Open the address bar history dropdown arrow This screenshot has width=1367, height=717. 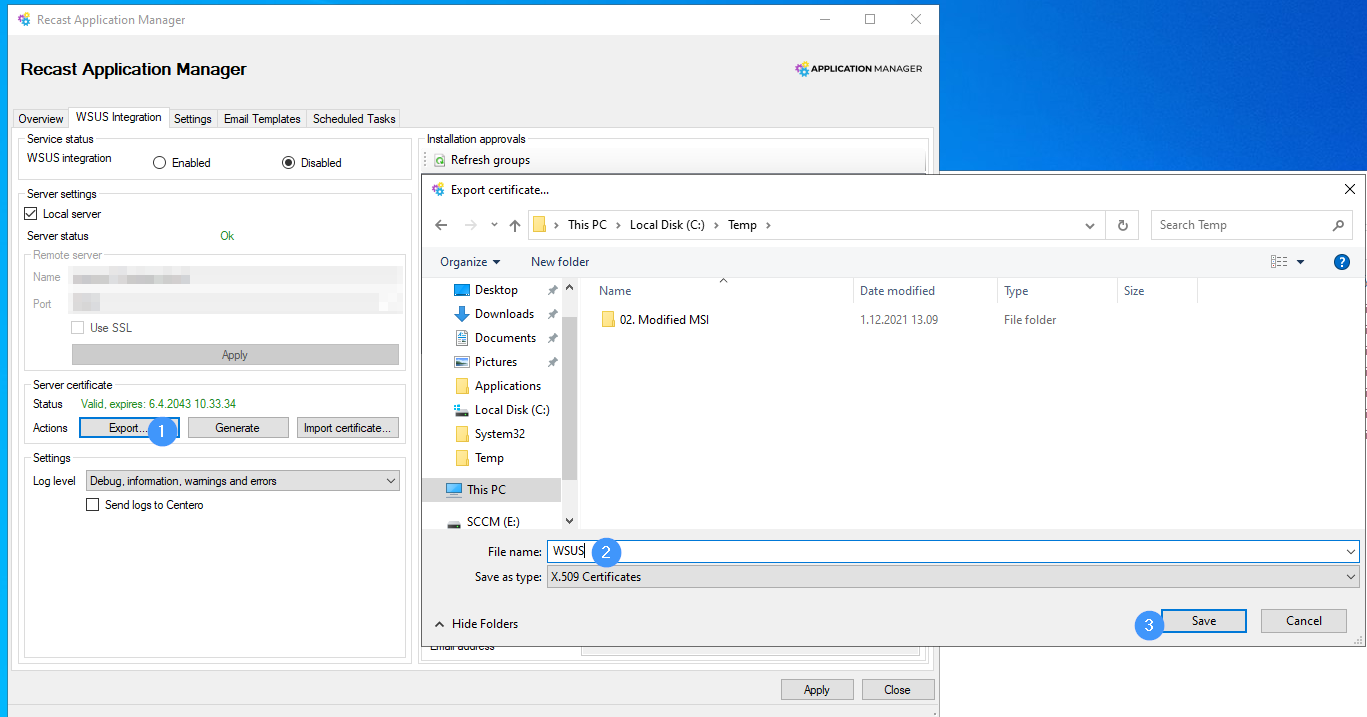click(1090, 226)
